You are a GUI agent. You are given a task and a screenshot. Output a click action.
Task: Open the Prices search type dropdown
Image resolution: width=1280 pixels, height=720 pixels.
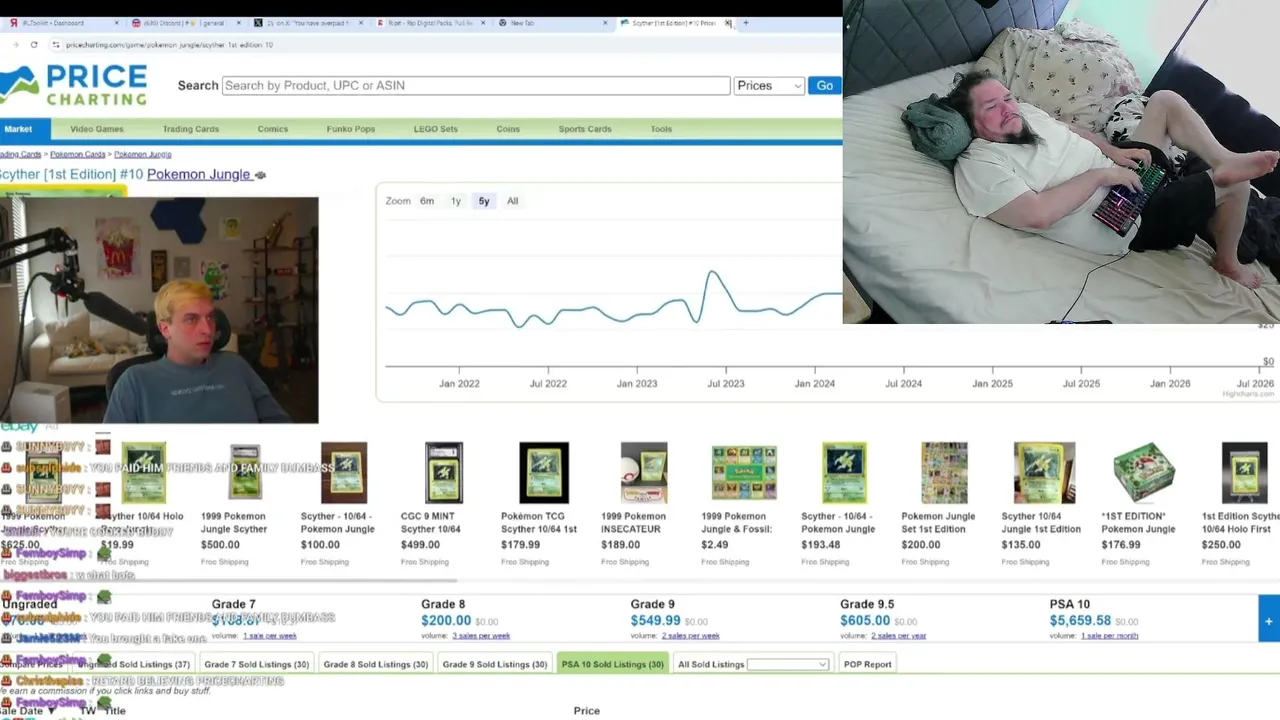[x=769, y=86]
